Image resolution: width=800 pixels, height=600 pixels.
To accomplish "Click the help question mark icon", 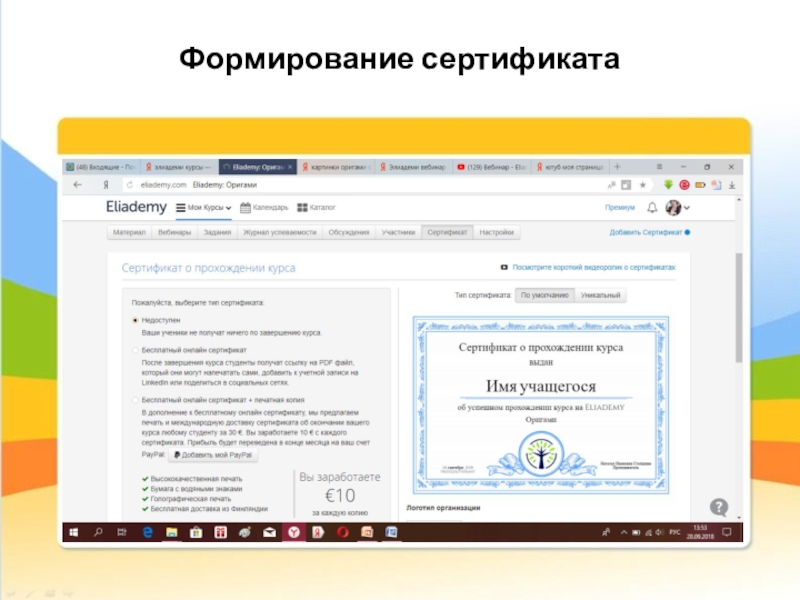I will point(718,506).
